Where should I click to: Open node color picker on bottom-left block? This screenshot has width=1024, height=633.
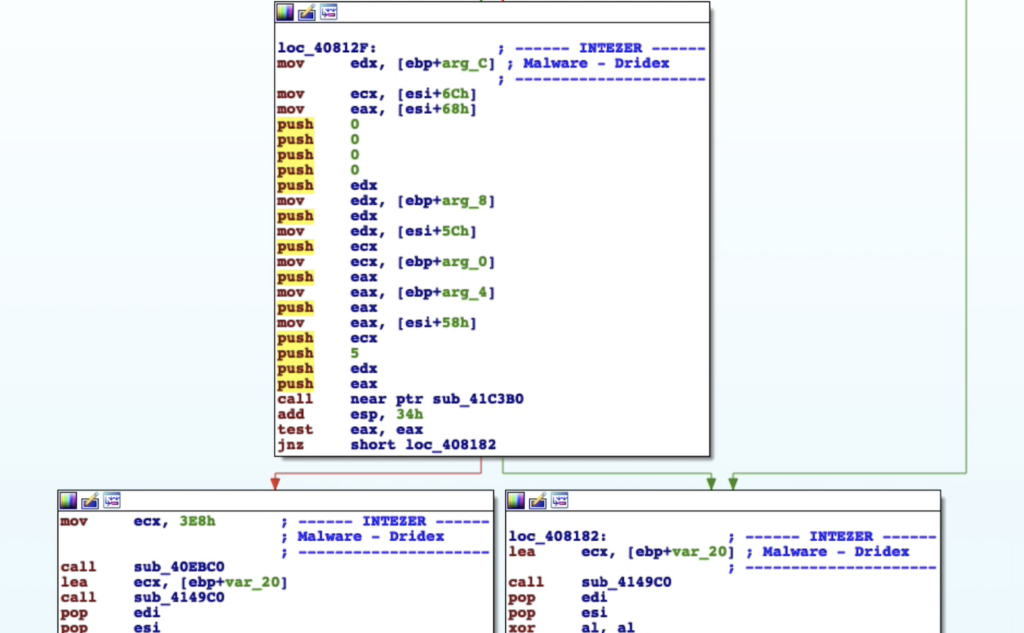[x=68, y=501]
